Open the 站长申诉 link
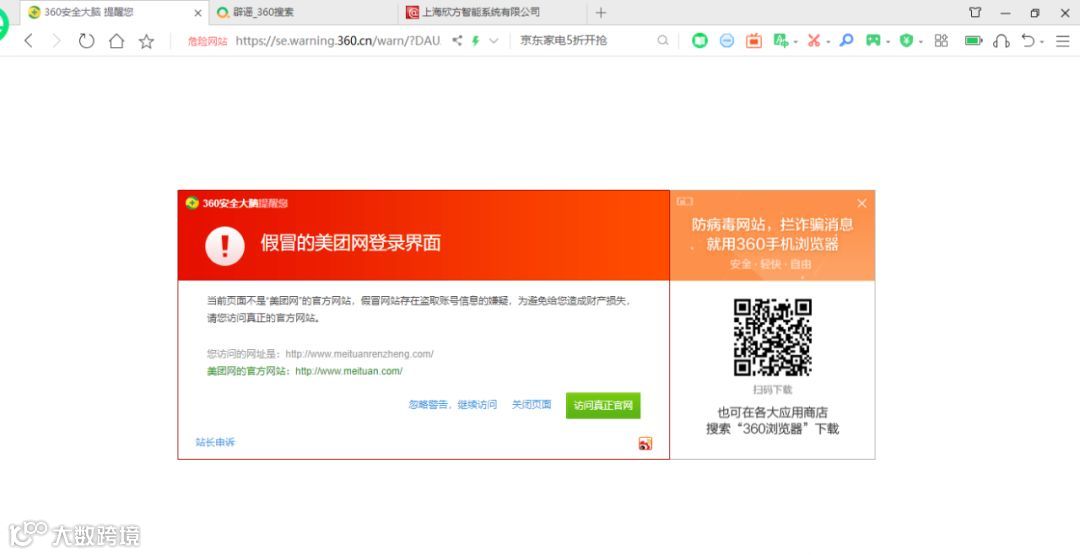This screenshot has height=555, width=1080. (x=216, y=442)
